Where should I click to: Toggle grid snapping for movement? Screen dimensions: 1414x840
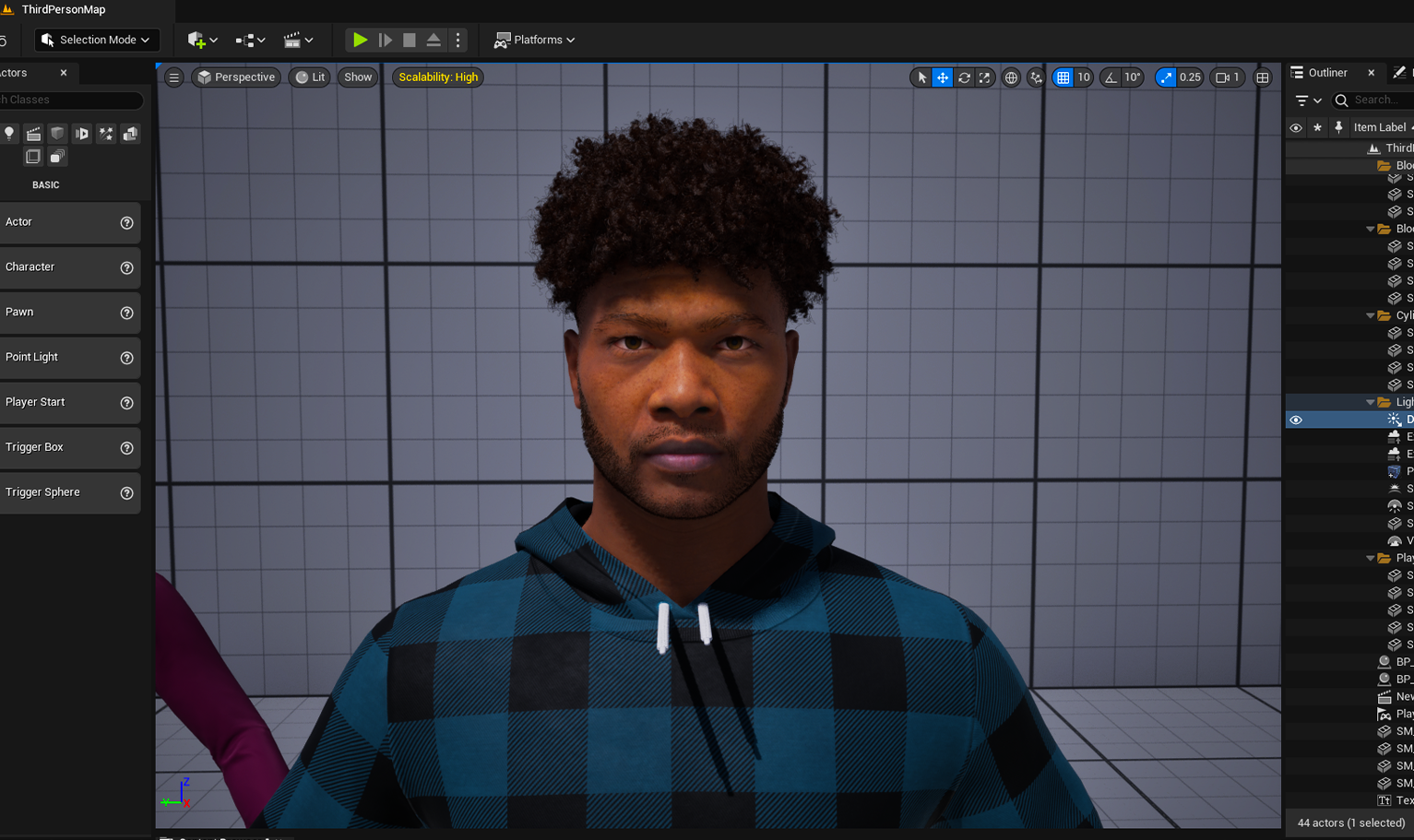(1063, 77)
